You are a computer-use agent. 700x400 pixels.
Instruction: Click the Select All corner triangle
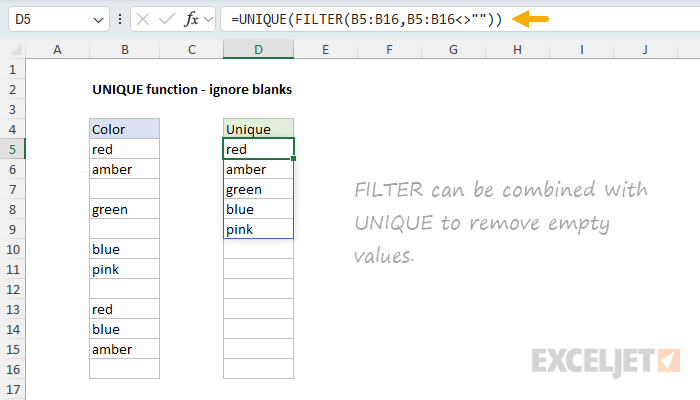[x=16, y=49]
